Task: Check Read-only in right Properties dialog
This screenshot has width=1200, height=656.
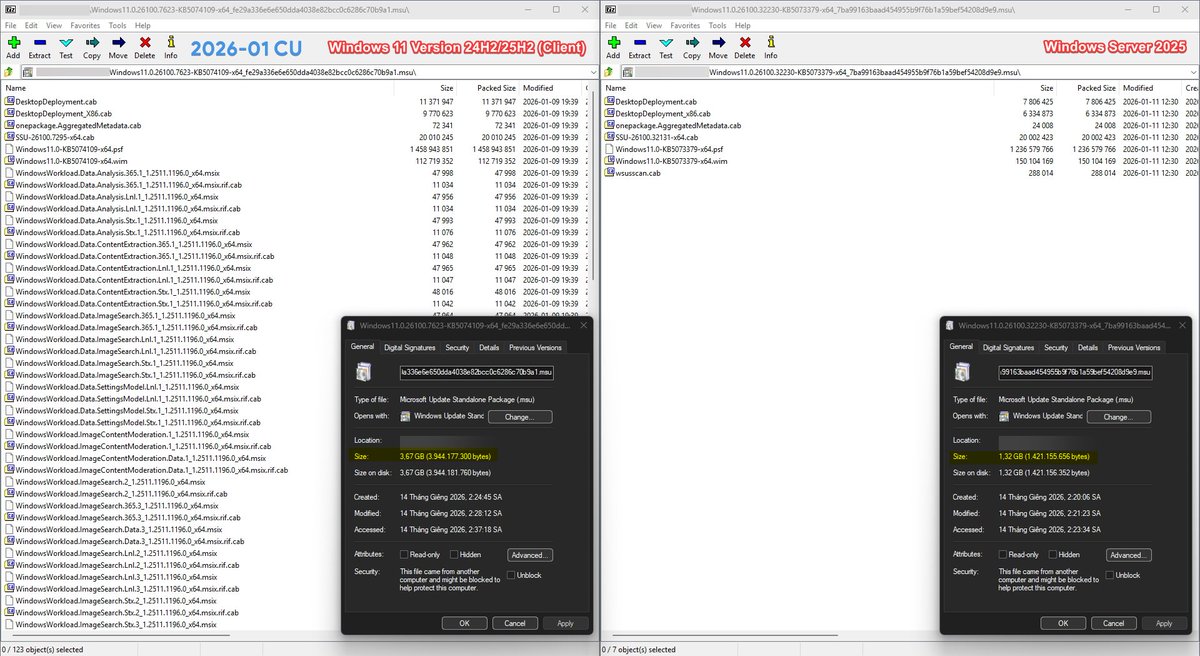Action: [x=1004, y=555]
